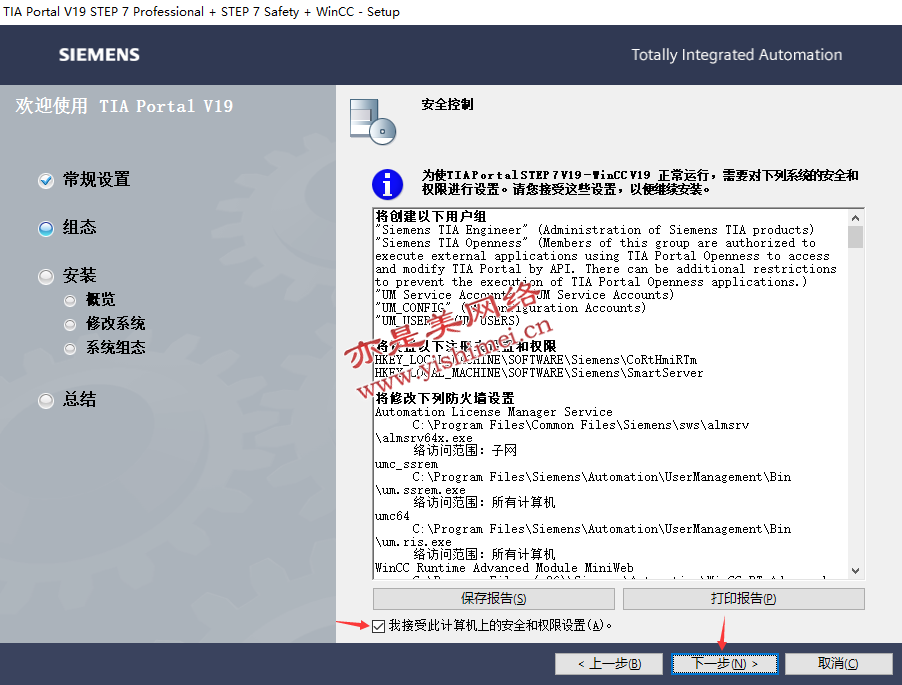Select the 安装 step indicator
This screenshot has height=685, width=902.
pyautogui.click(x=46, y=277)
